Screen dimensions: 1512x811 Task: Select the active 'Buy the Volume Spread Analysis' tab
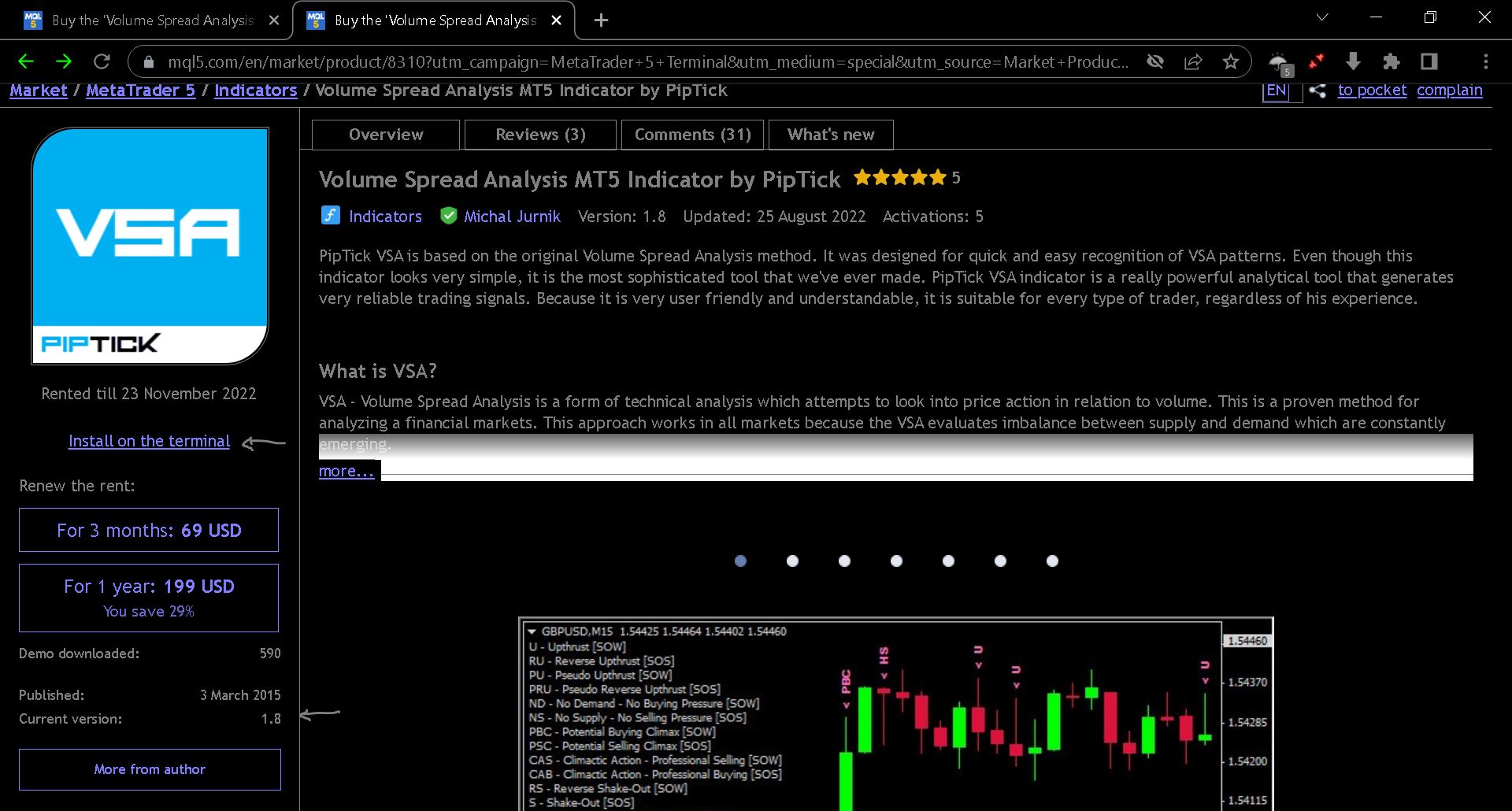pos(434,20)
